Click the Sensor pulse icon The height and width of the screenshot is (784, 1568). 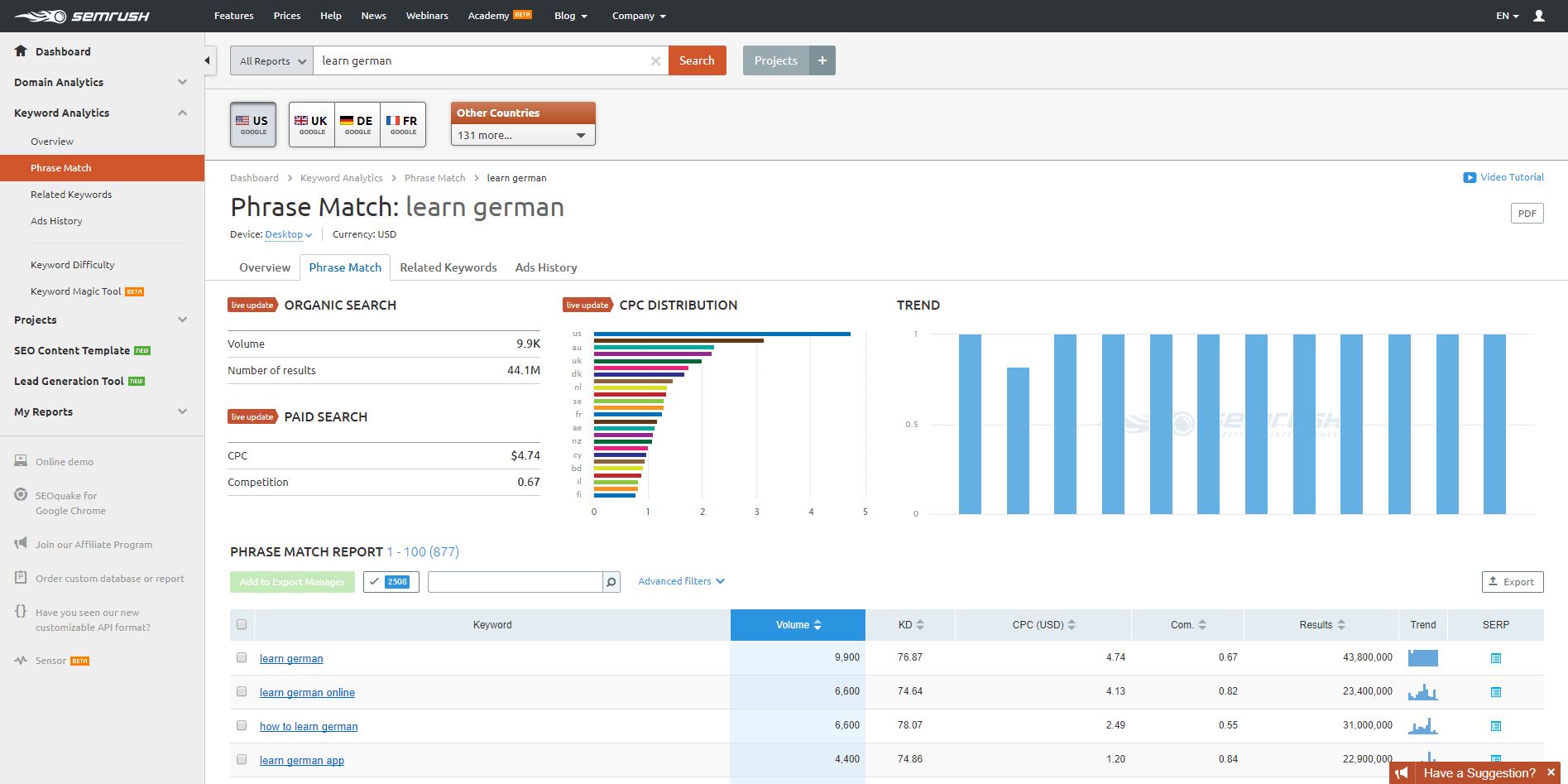coord(21,661)
